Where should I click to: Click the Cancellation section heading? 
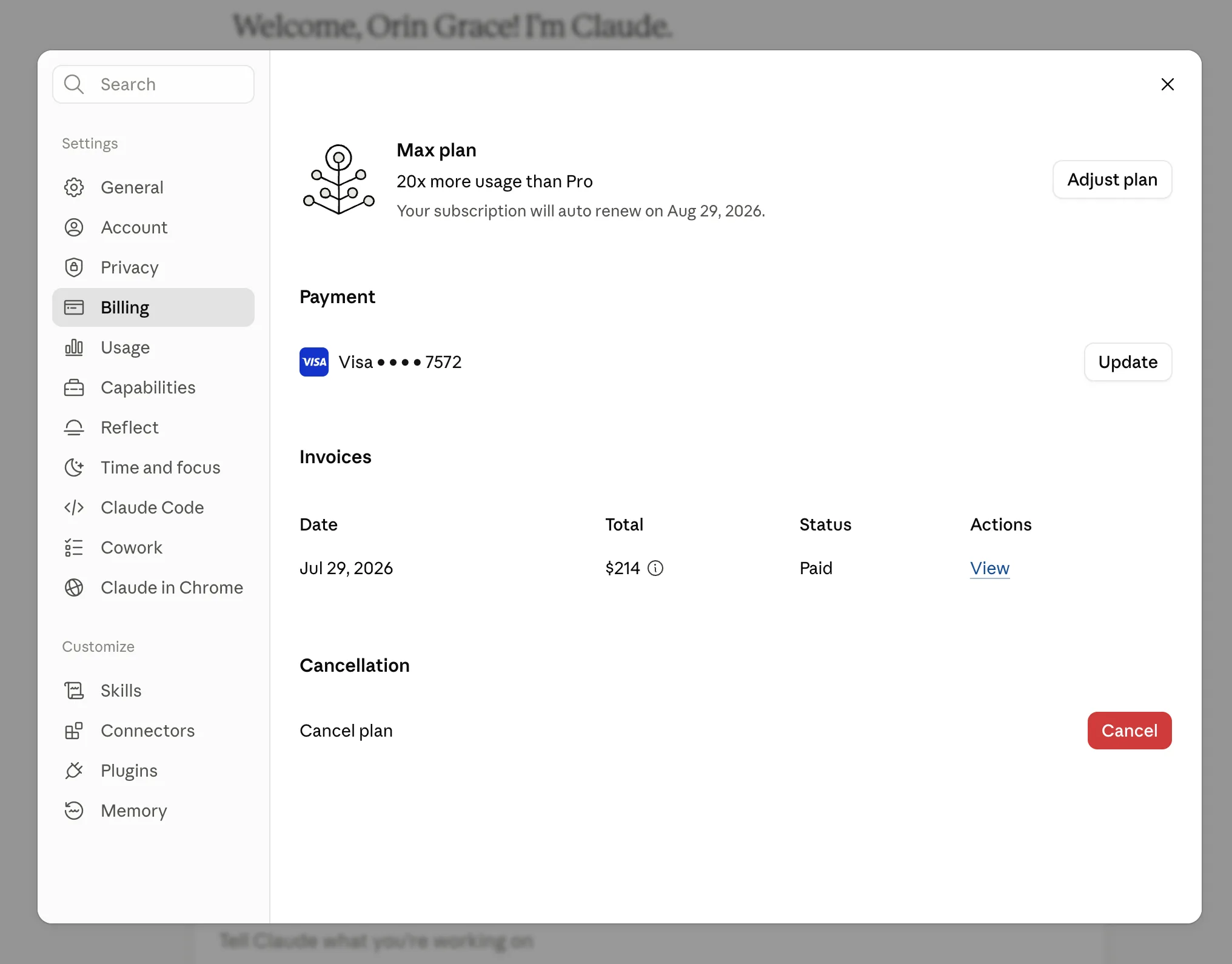coord(355,665)
